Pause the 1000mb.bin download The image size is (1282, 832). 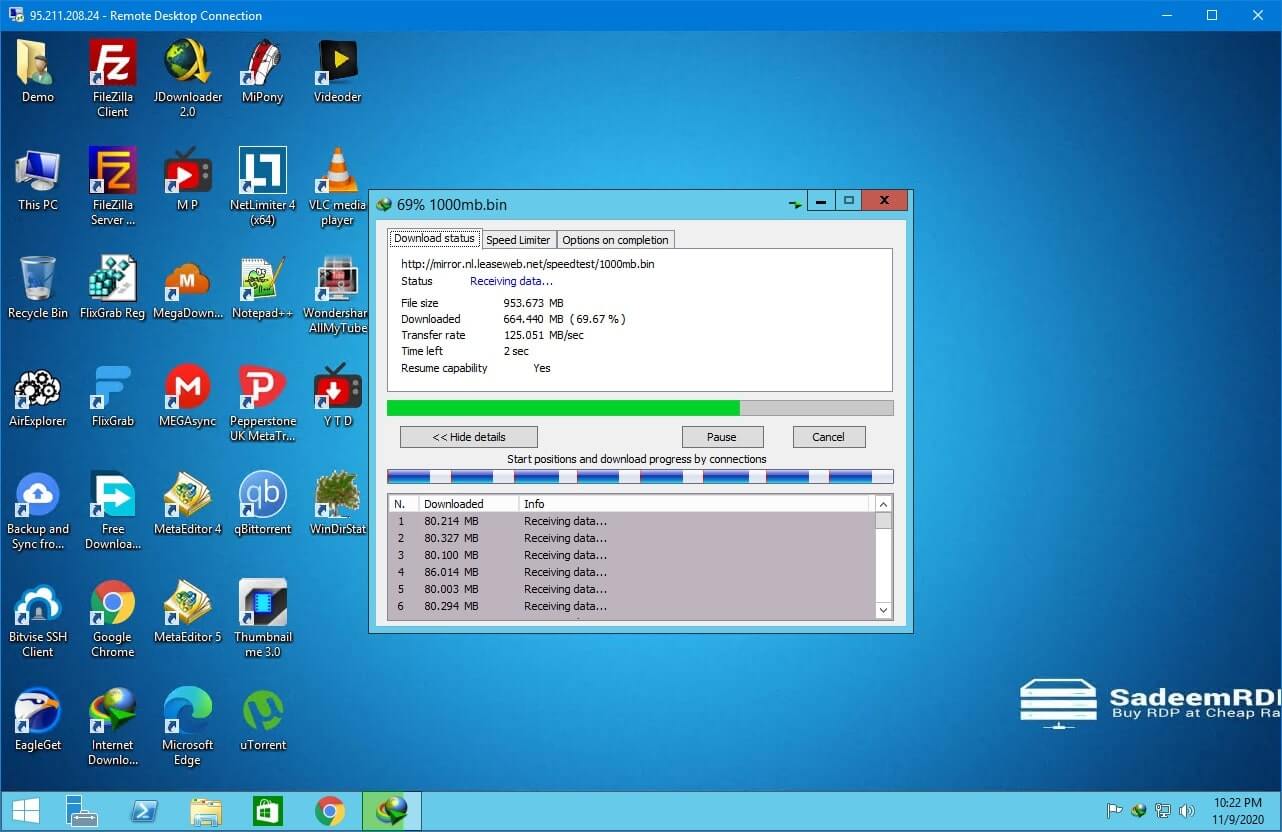[x=722, y=436]
